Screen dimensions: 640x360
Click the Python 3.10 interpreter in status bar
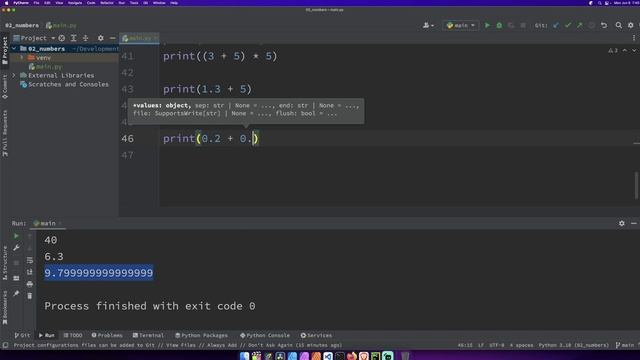tap(573, 345)
